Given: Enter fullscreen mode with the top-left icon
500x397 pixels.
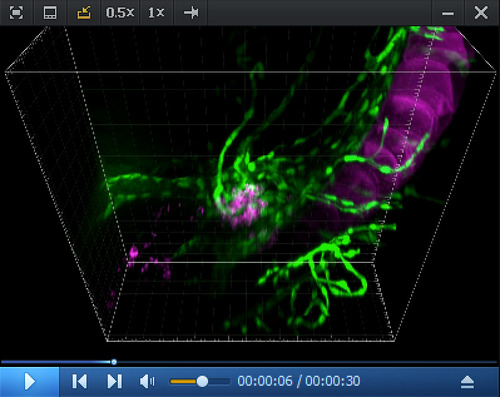Looking at the screenshot, I should pos(16,13).
